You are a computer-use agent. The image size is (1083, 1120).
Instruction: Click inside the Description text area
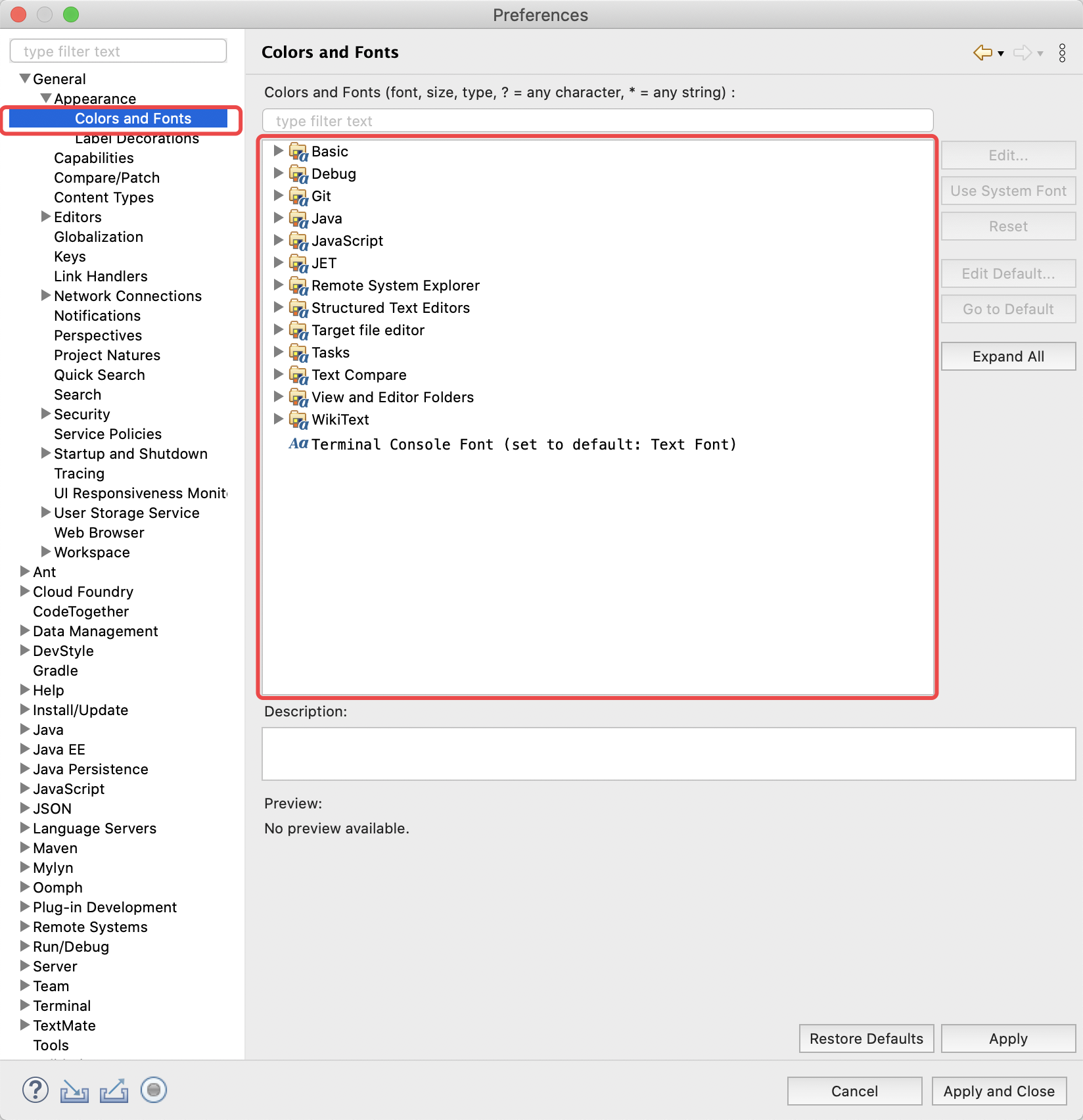668,754
